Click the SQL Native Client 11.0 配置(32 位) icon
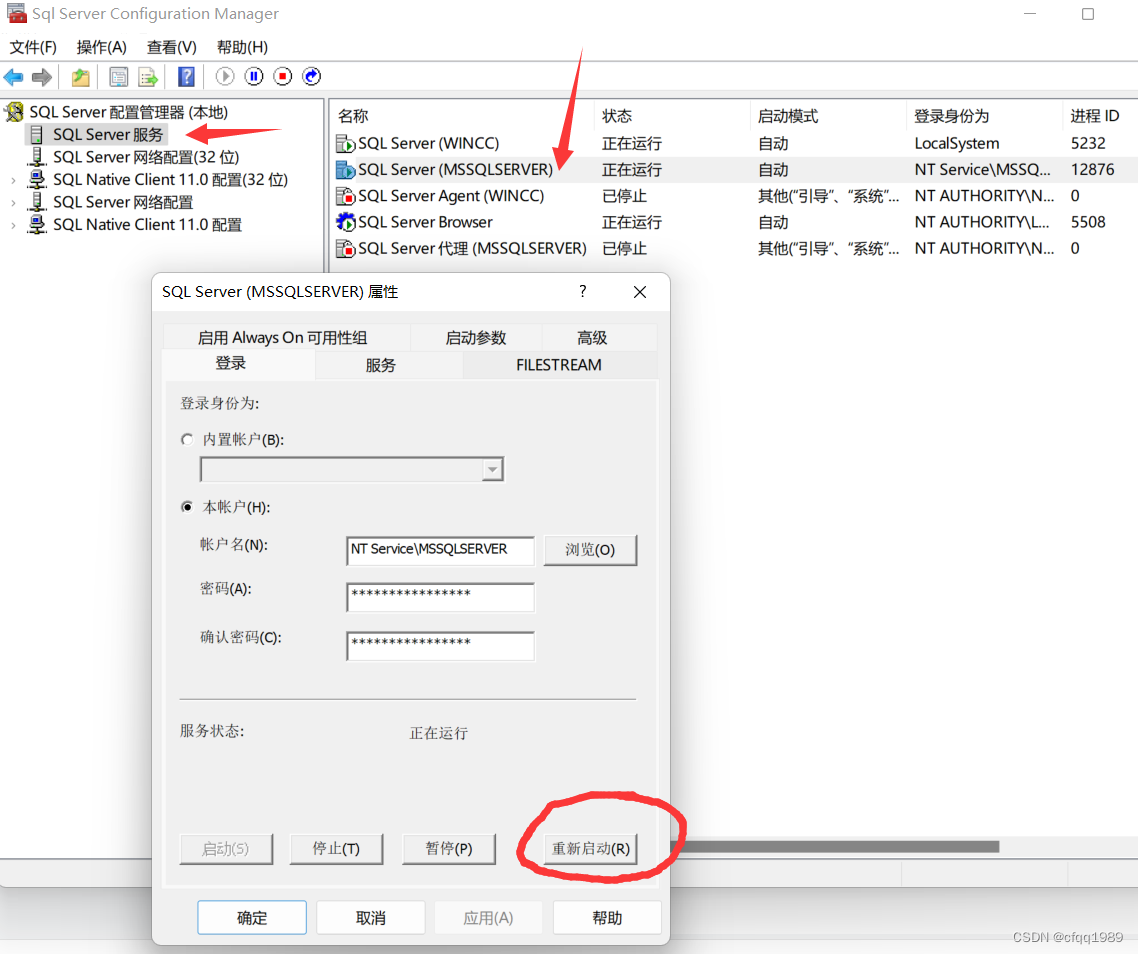 (36, 179)
